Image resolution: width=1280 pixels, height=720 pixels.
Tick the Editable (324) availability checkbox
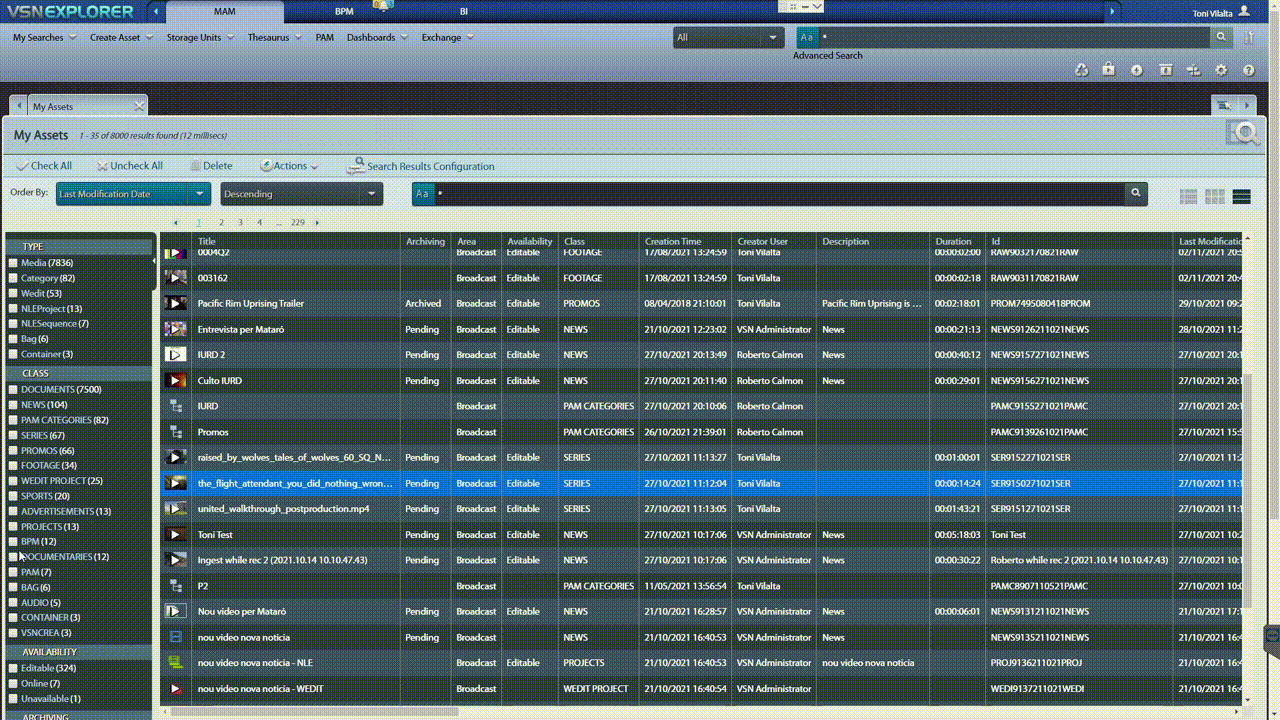click(x=13, y=668)
